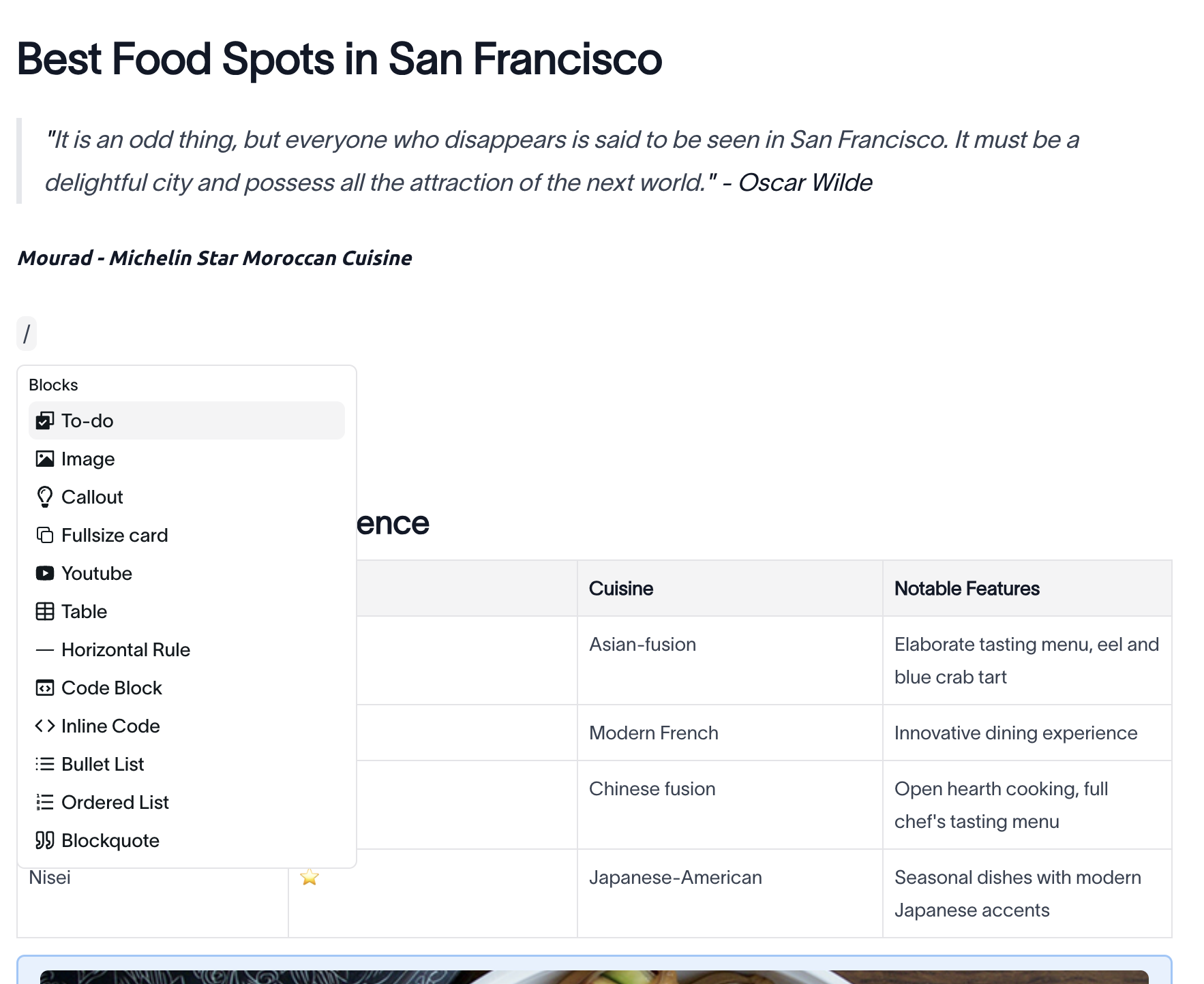Image resolution: width=1204 pixels, height=984 pixels.
Task: Choose Bullet List from block menu
Action: coord(102,764)
